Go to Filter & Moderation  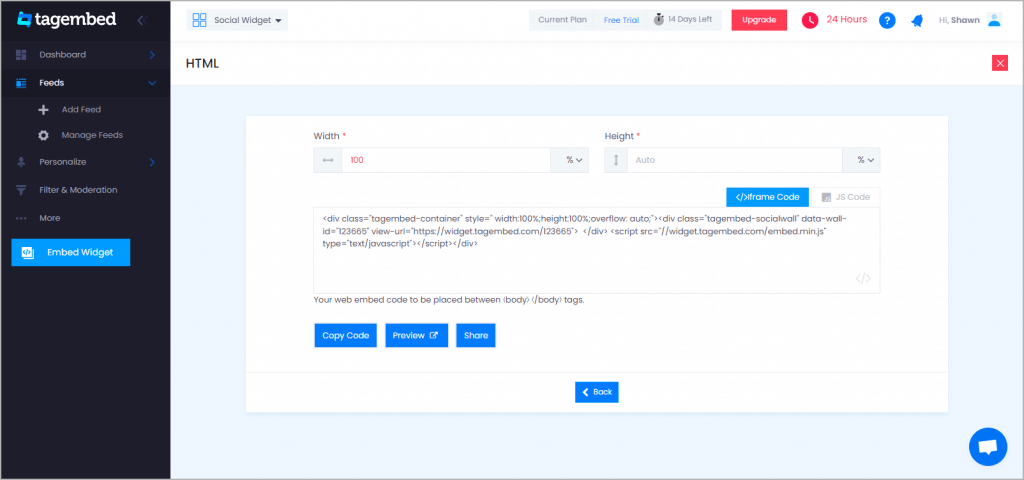[x=78, y=190]
